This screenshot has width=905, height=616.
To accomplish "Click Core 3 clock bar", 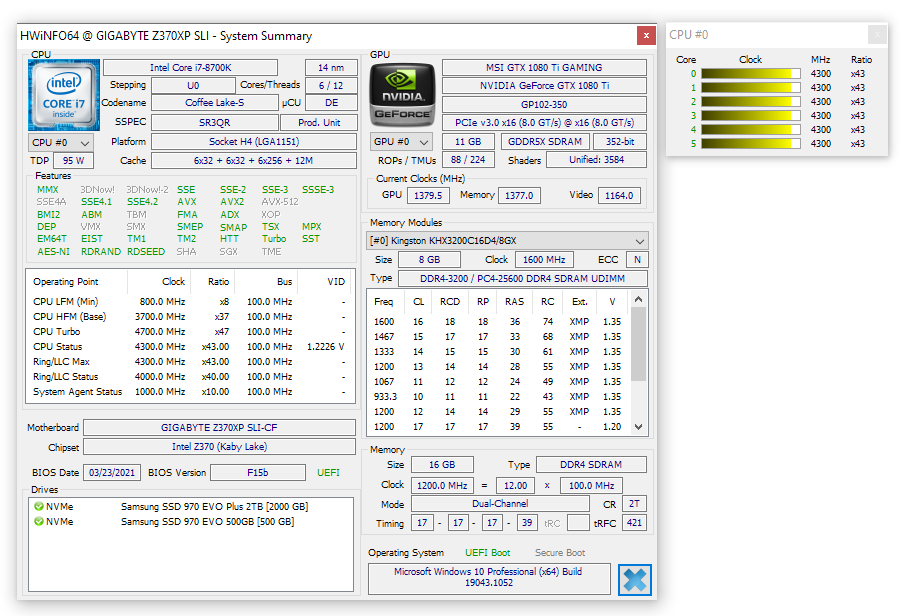I will point(751,115).
